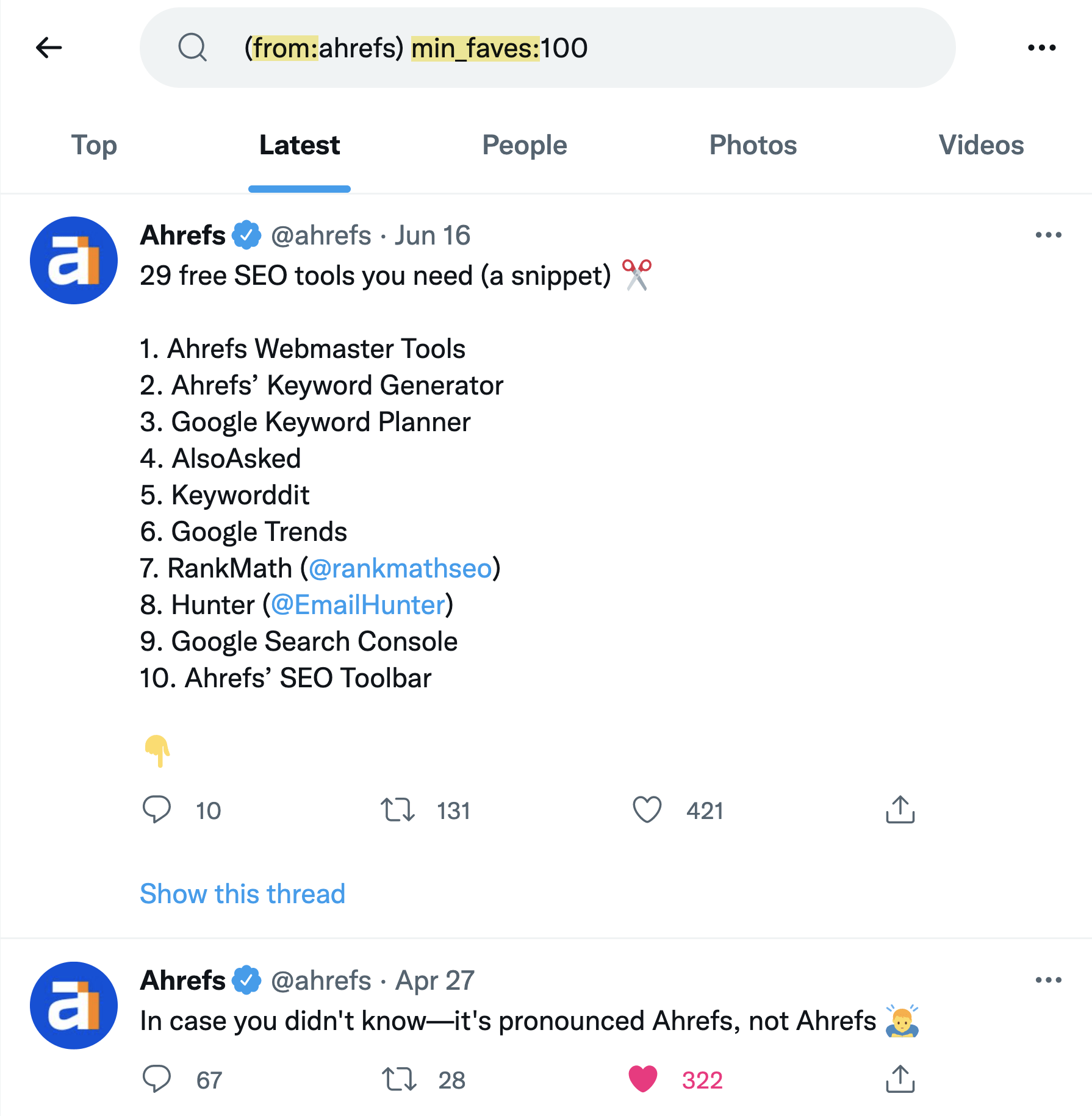Open the more options menu for the page

click(x=1043, y=48)
